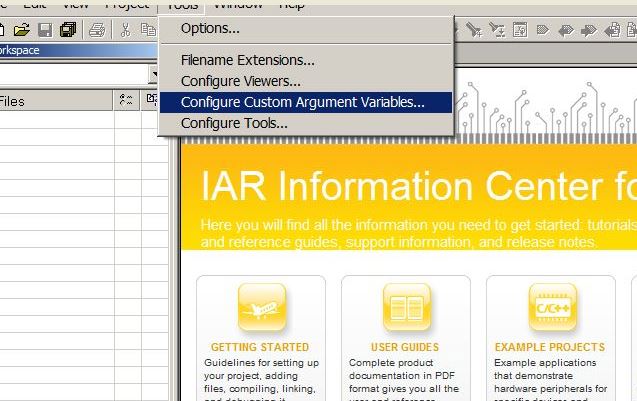Click the Print icon
This screenshot has width=637, height=401.
tap(97, 30)
